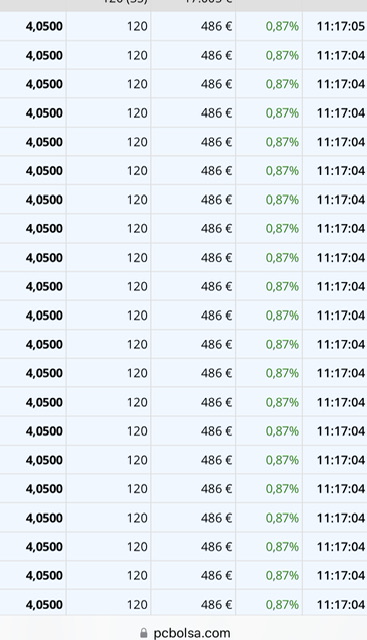Viewport: 367px width, 640px height.
Task: Click the second row's 0,87% percentage
Action: (282, 55)
